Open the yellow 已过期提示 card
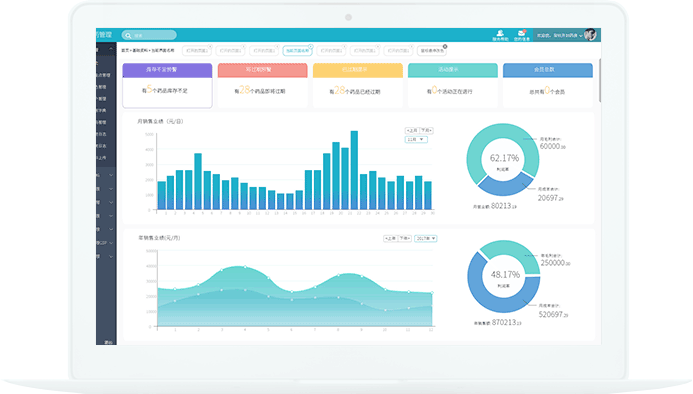 coord(358,85)
